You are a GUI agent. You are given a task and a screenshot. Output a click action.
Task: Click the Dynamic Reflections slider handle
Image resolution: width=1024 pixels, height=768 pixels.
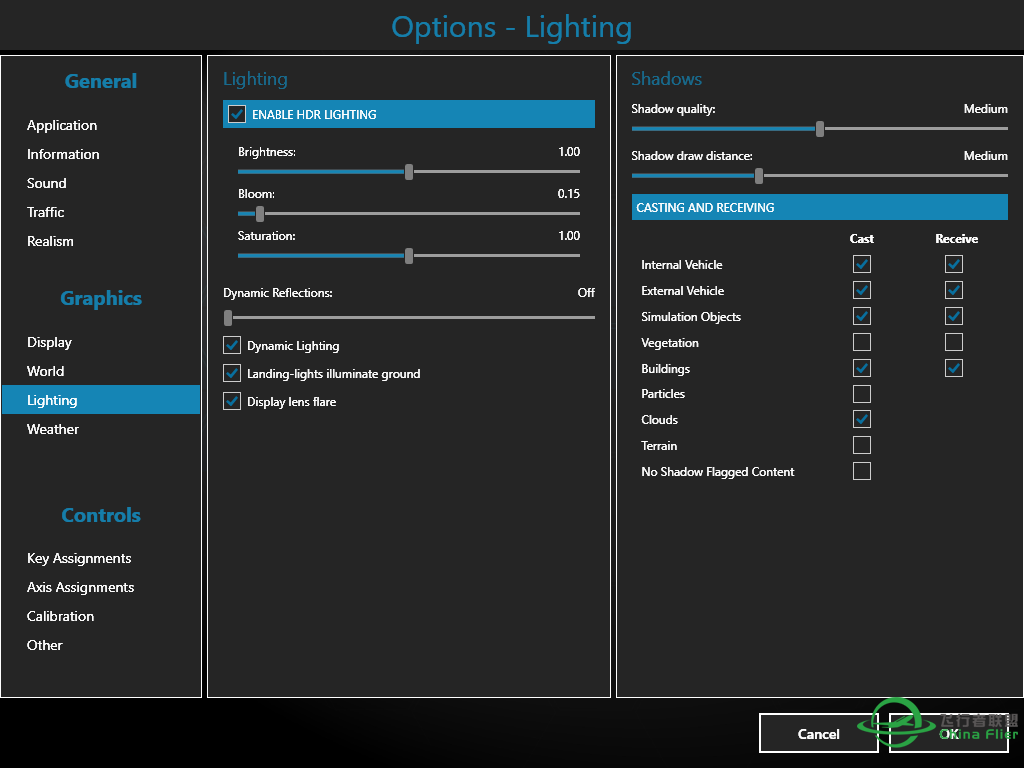(x=228, y=318)
